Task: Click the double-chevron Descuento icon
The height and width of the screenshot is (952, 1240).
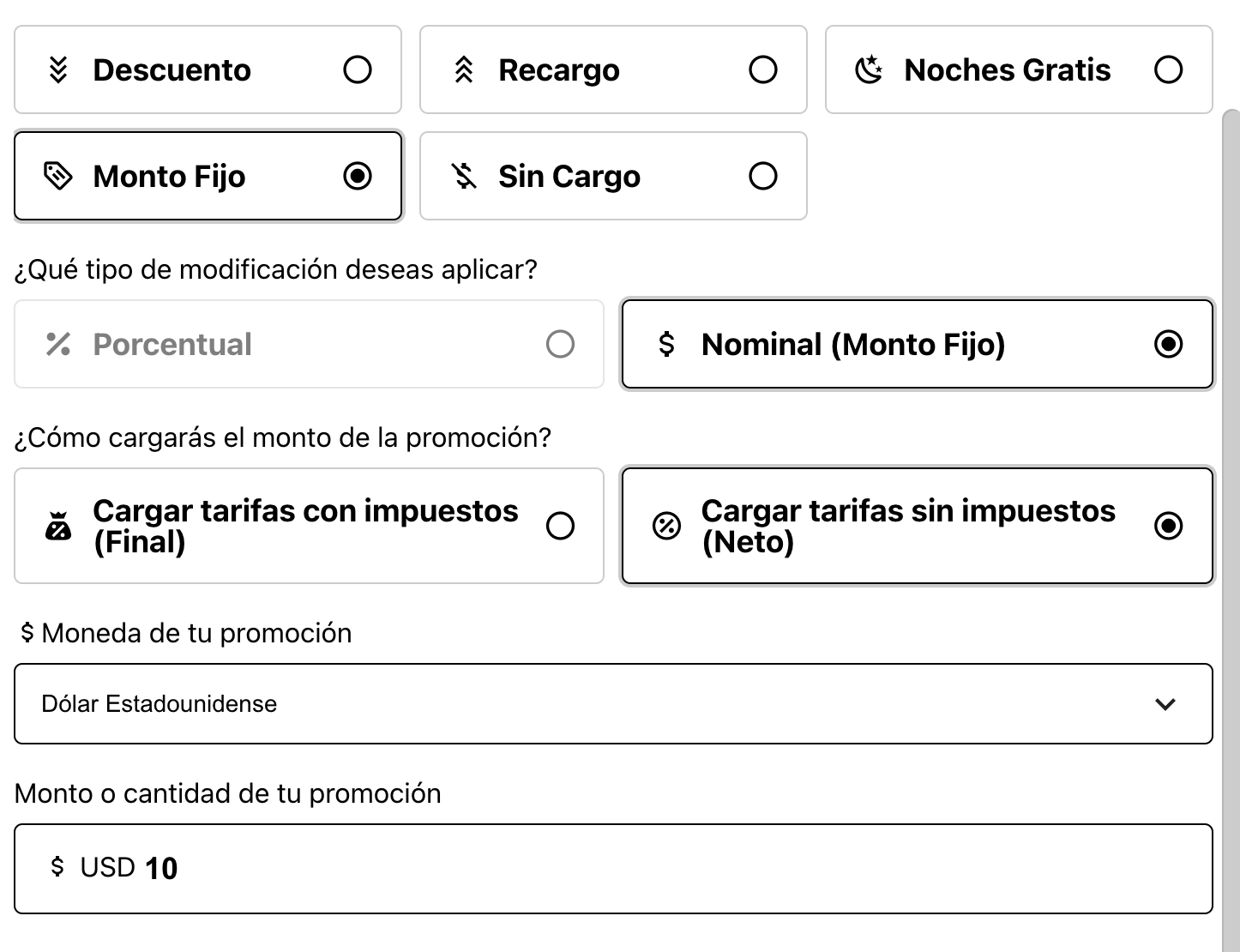Action: [x=60, y=69]
